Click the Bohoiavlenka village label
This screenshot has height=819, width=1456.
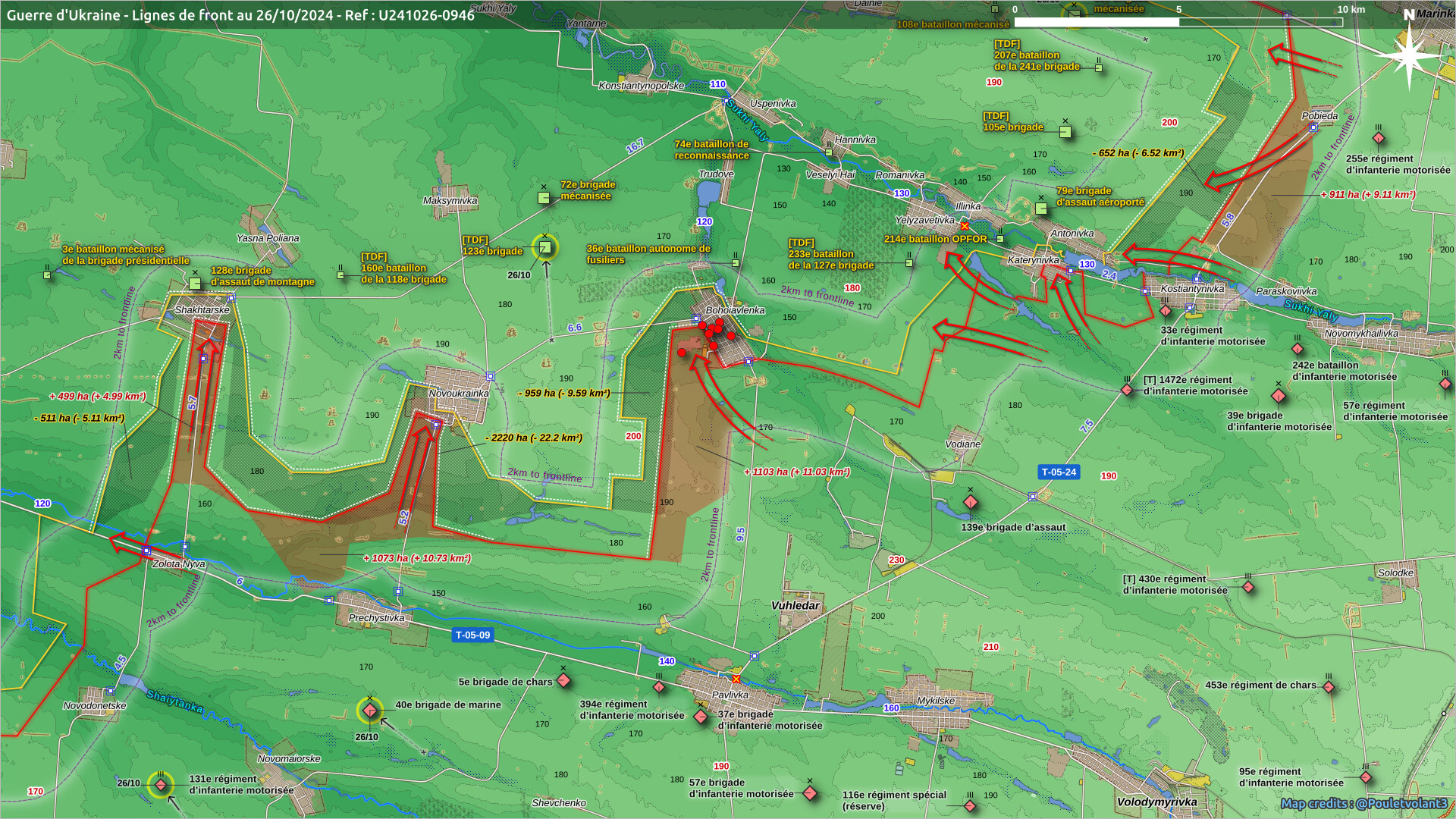point(734,310)
